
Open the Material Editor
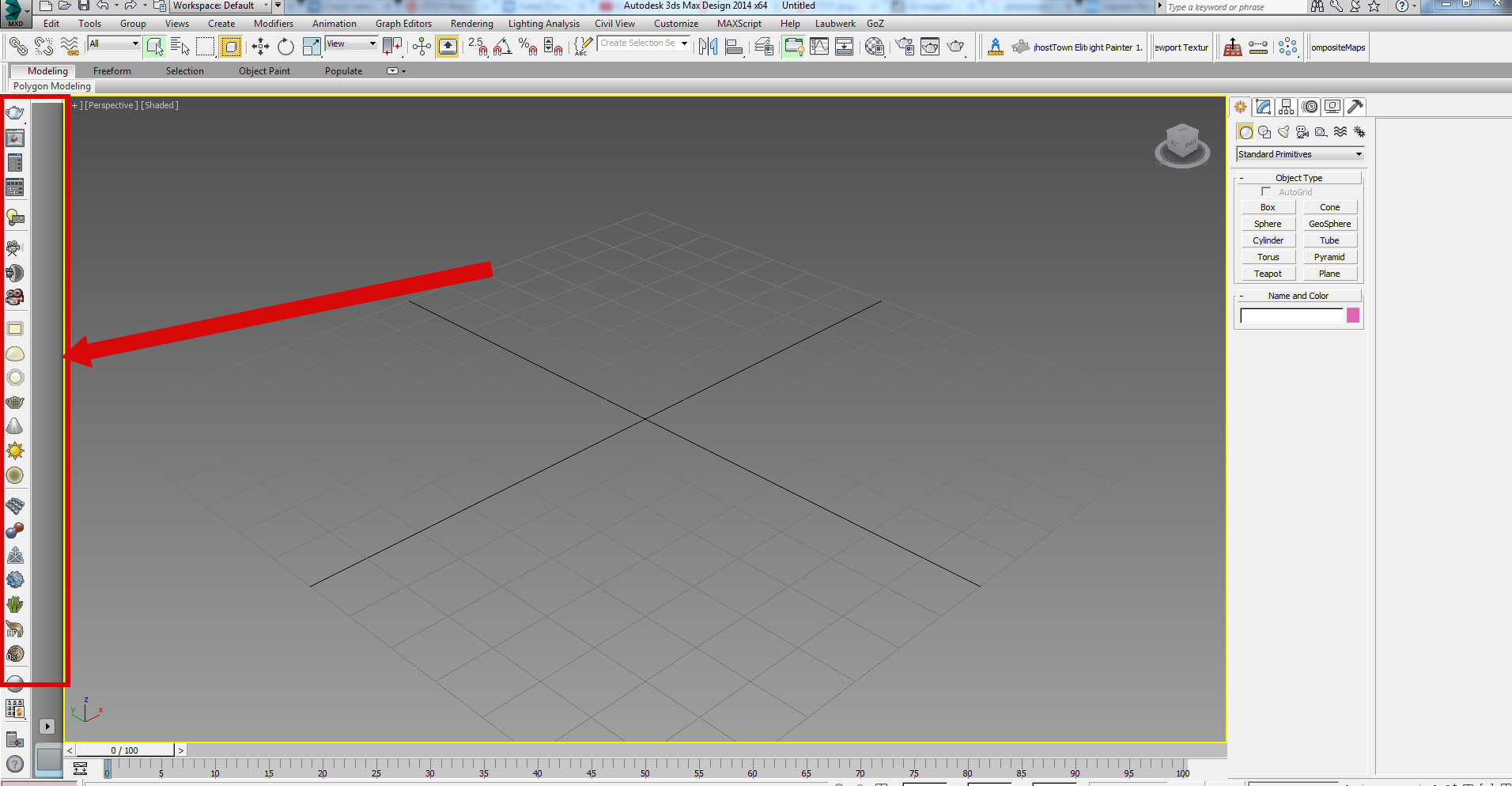(874, 47)
